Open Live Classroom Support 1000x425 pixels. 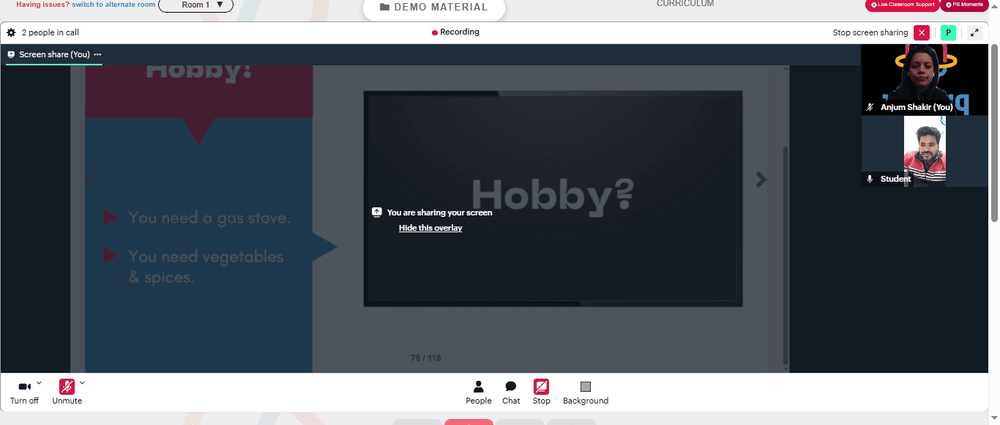pyautogui.click(x=902, y=4)
